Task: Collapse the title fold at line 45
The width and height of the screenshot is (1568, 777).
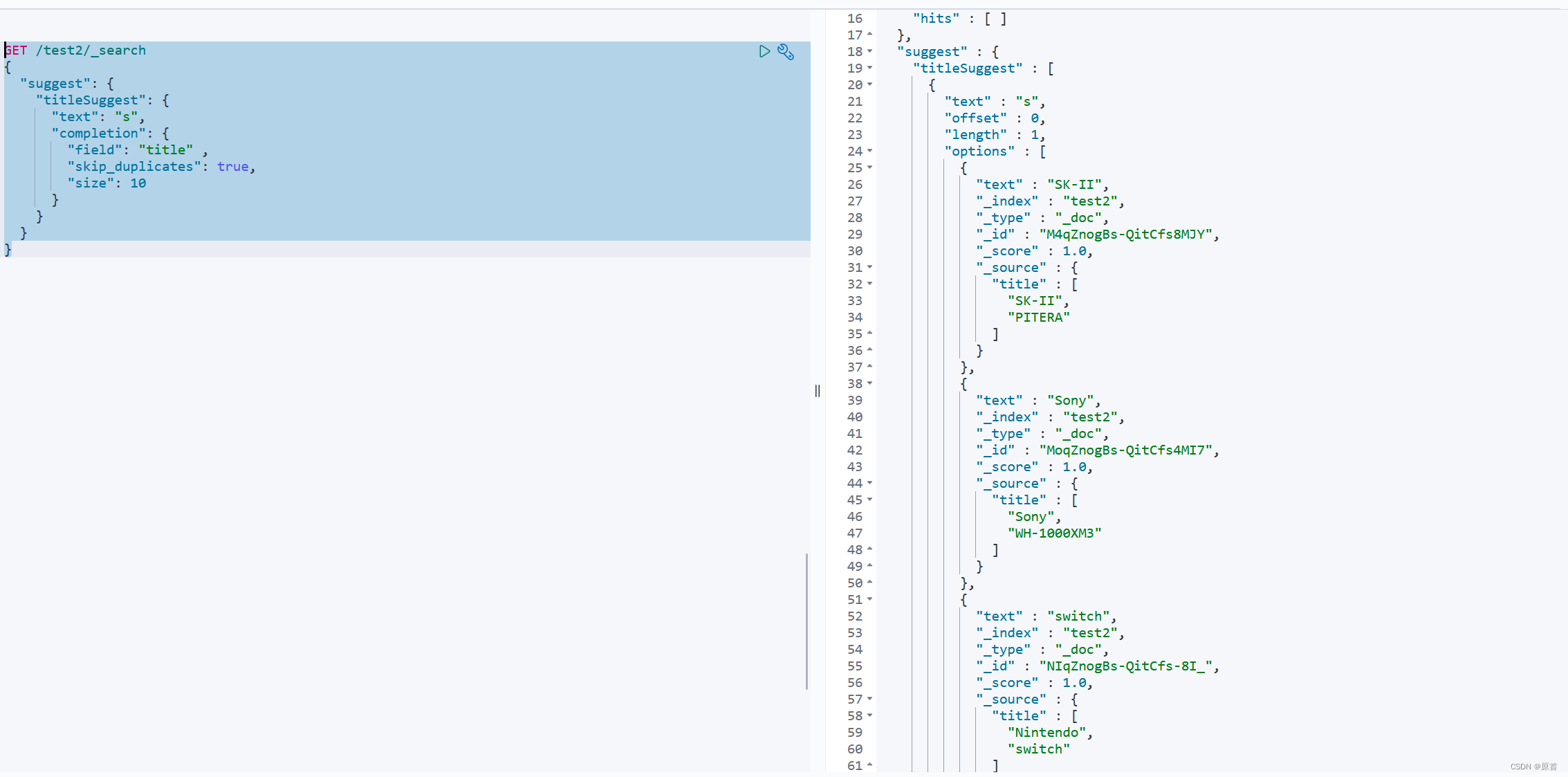Action: [x=870, y=500]
